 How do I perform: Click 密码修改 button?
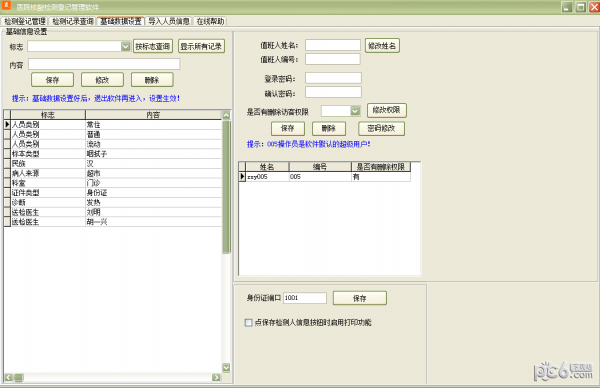[x=381, y=129]
